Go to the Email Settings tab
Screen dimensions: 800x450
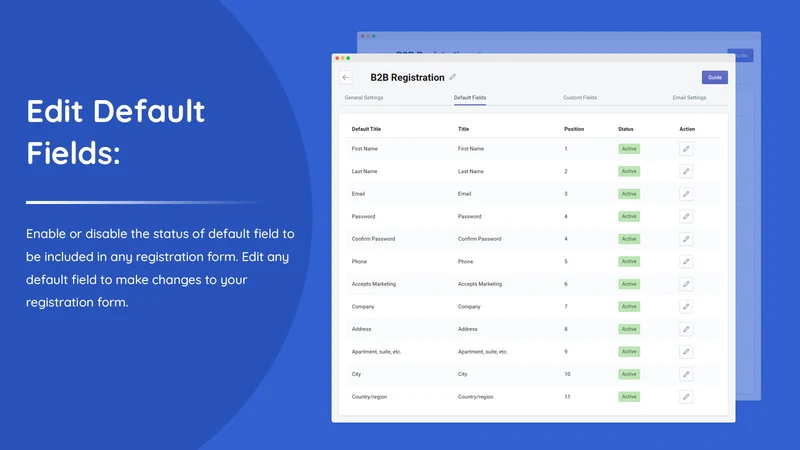[x=689, y=97]
